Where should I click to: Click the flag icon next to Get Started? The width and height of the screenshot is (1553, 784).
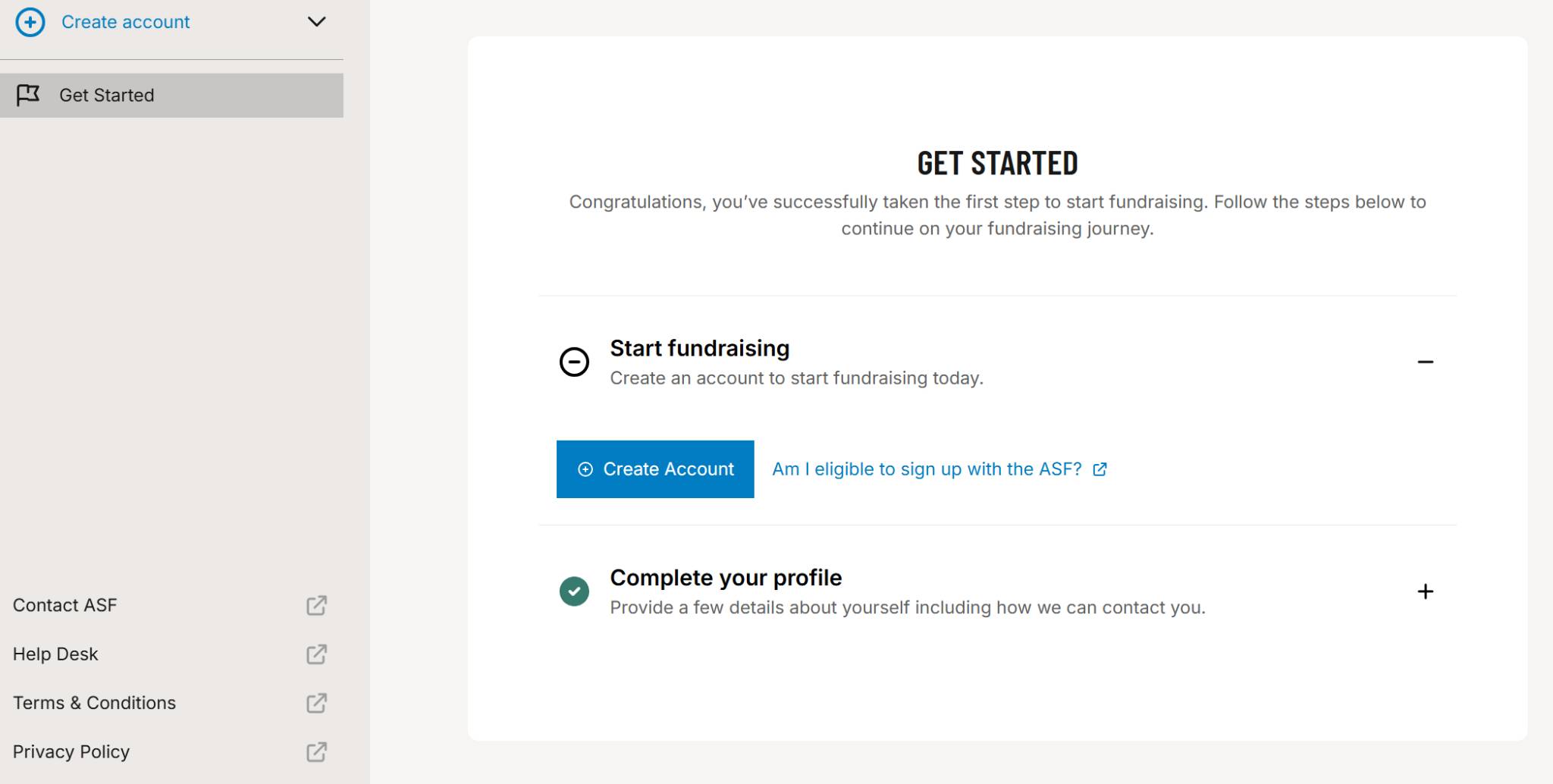[x=28, y=95]
